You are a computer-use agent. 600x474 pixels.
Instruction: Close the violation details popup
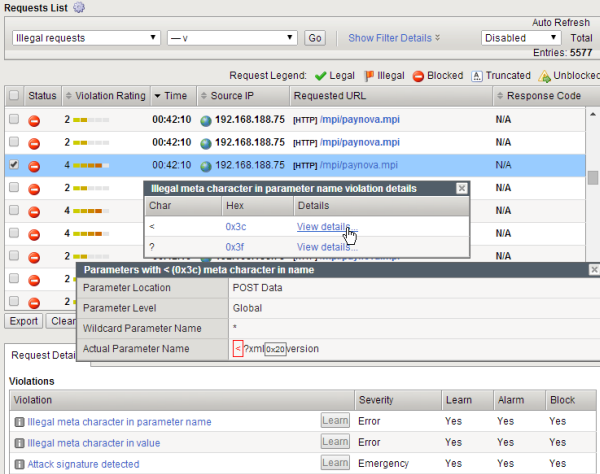[461, 188]
